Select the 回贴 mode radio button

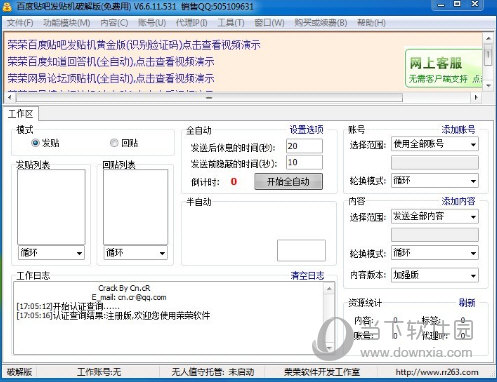click(x=114, y=143)
